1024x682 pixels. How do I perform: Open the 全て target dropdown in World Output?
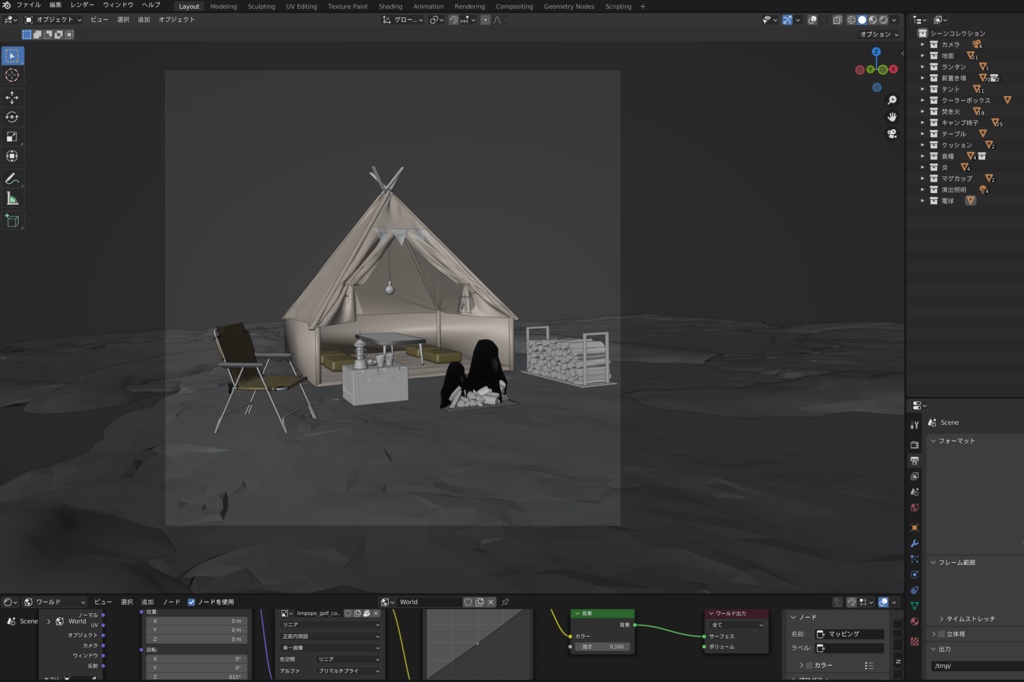pos(737,625)
